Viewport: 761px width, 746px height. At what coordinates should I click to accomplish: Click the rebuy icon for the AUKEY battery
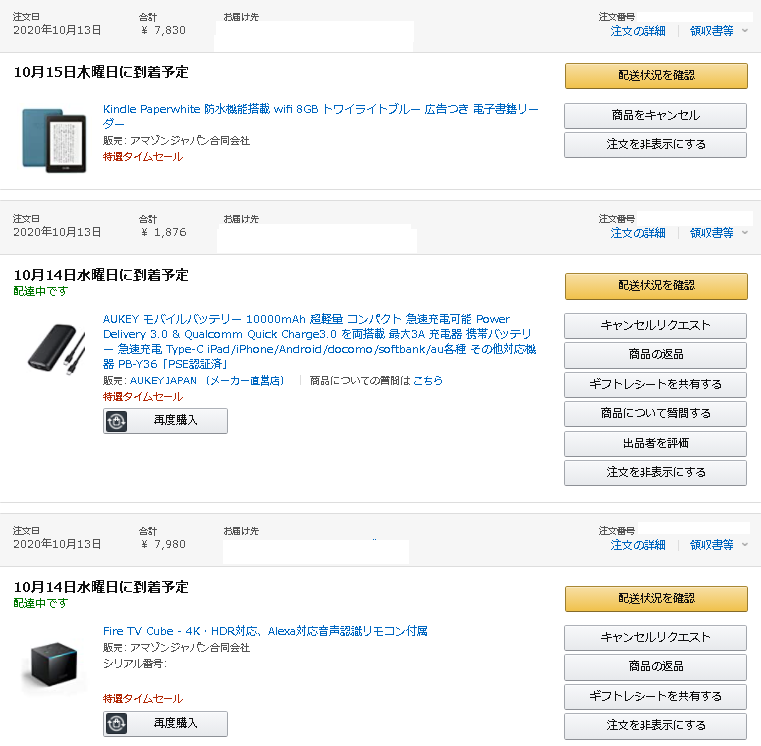coord(116,421)
